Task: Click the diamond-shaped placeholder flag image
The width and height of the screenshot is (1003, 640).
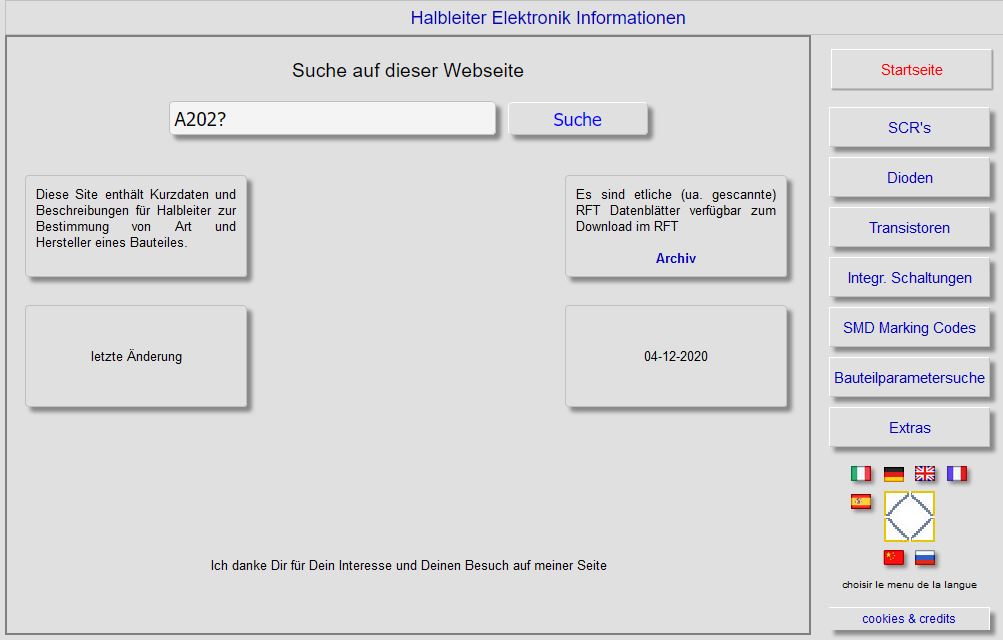Action: (x=909, y=516)
